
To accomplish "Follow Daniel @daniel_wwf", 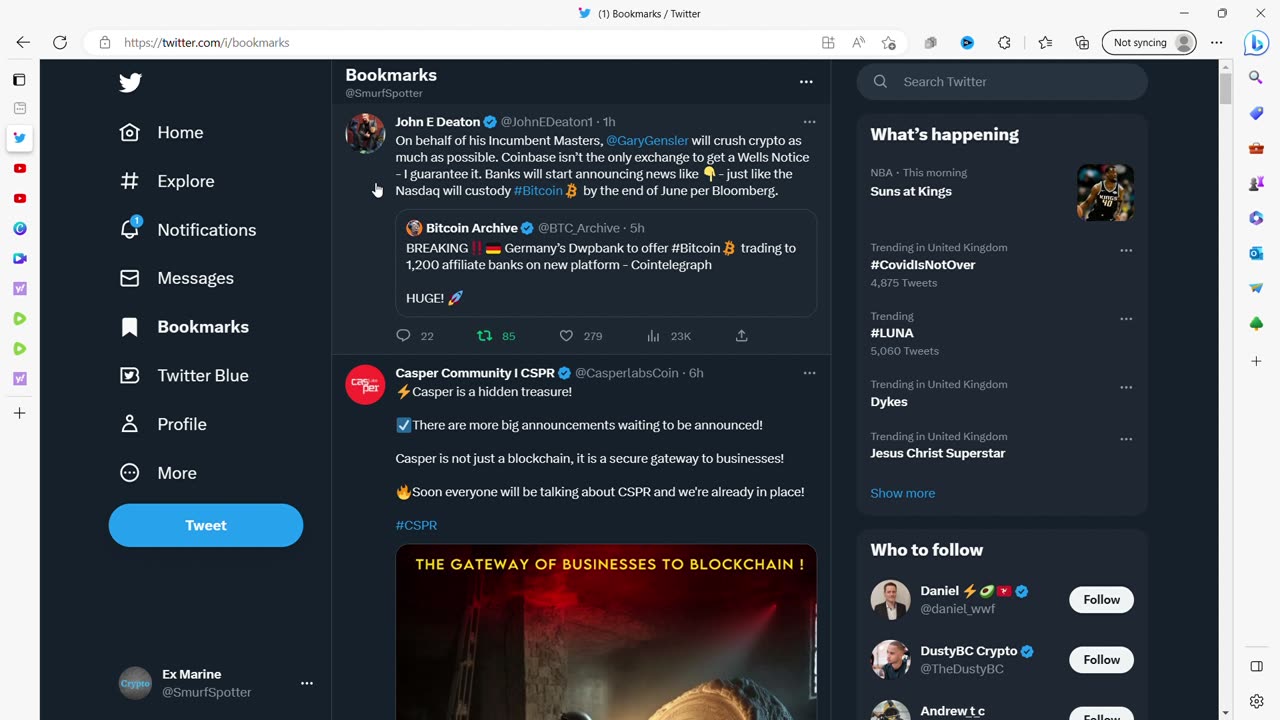I will pos(1101,600).
